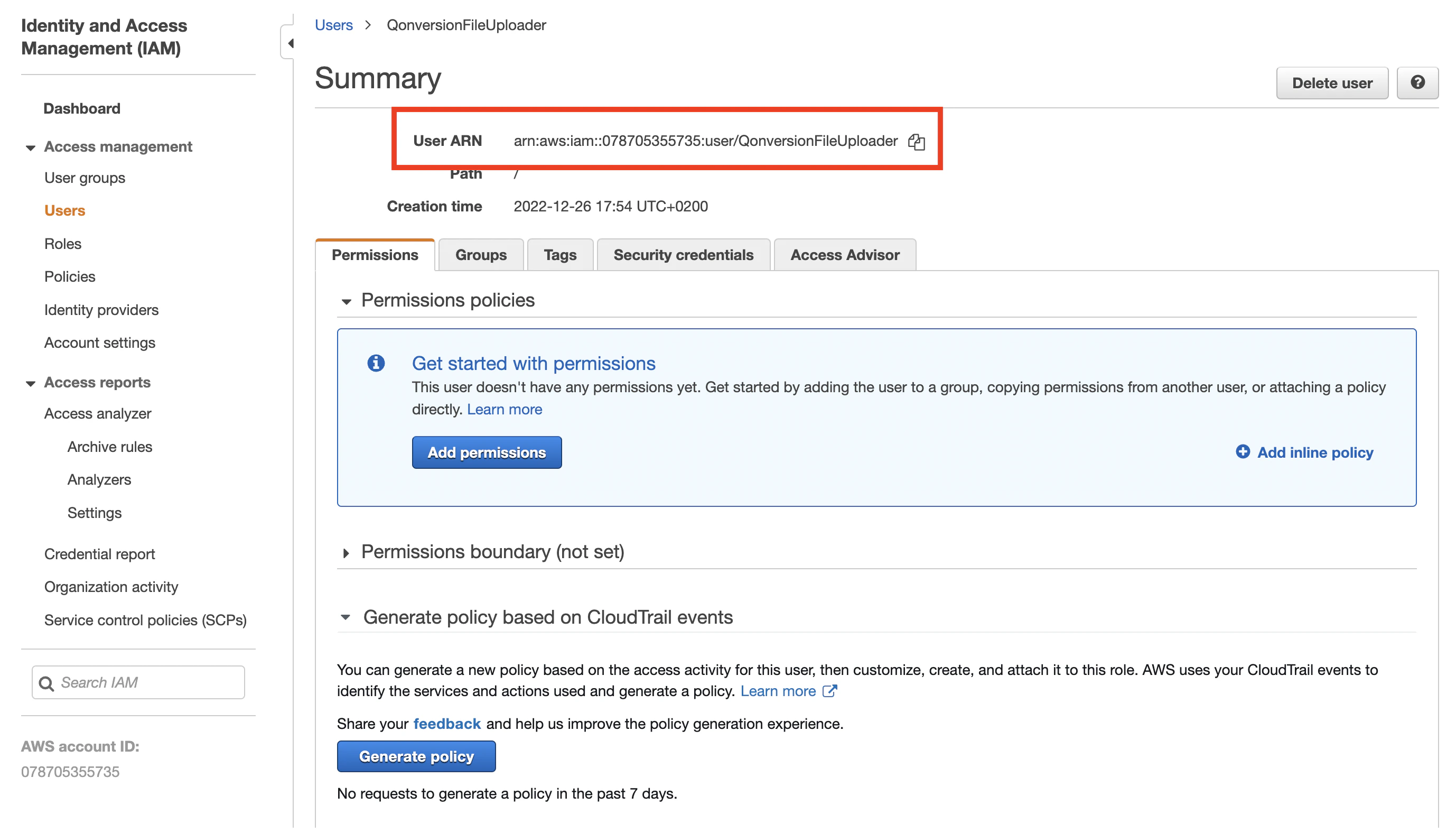This screenshot has width=1456, height=833.
Task: Open the feedback link
Action: 446,724
